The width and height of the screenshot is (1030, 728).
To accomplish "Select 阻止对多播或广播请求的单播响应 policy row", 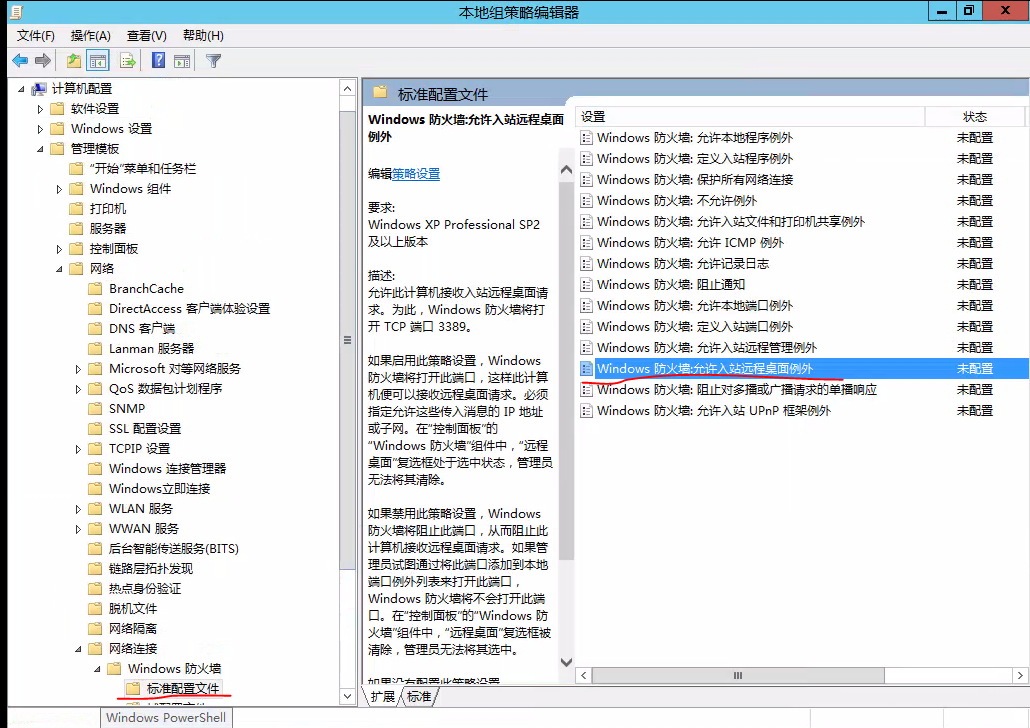I will pos(801,390).
